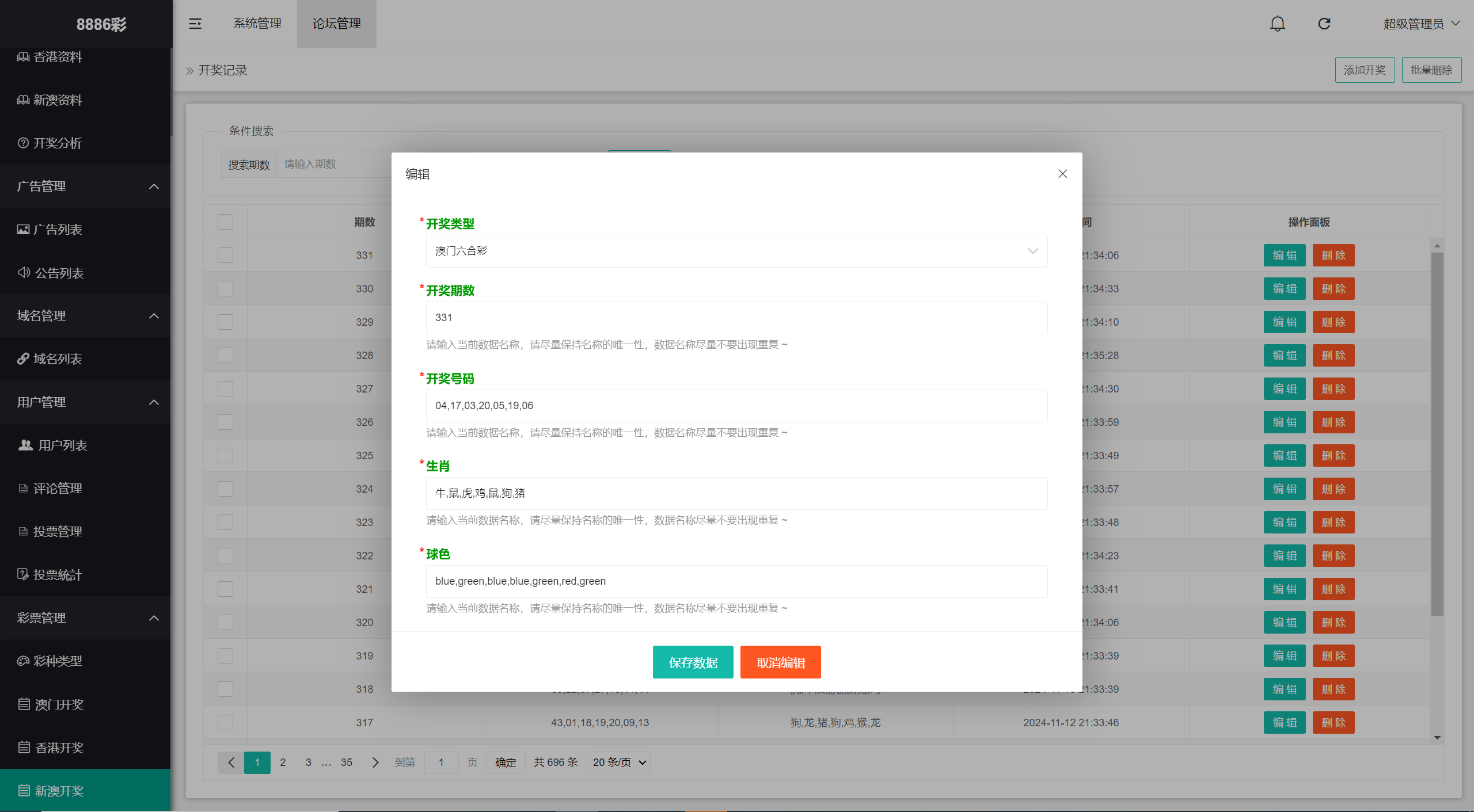Open 域名列表 link icon item

pyautogui.click(x=57, y=359)
